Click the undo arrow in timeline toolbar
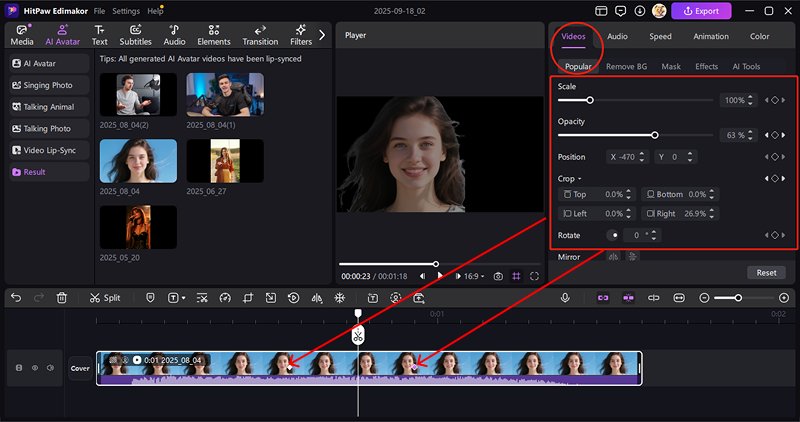 [x=14, y=298]
